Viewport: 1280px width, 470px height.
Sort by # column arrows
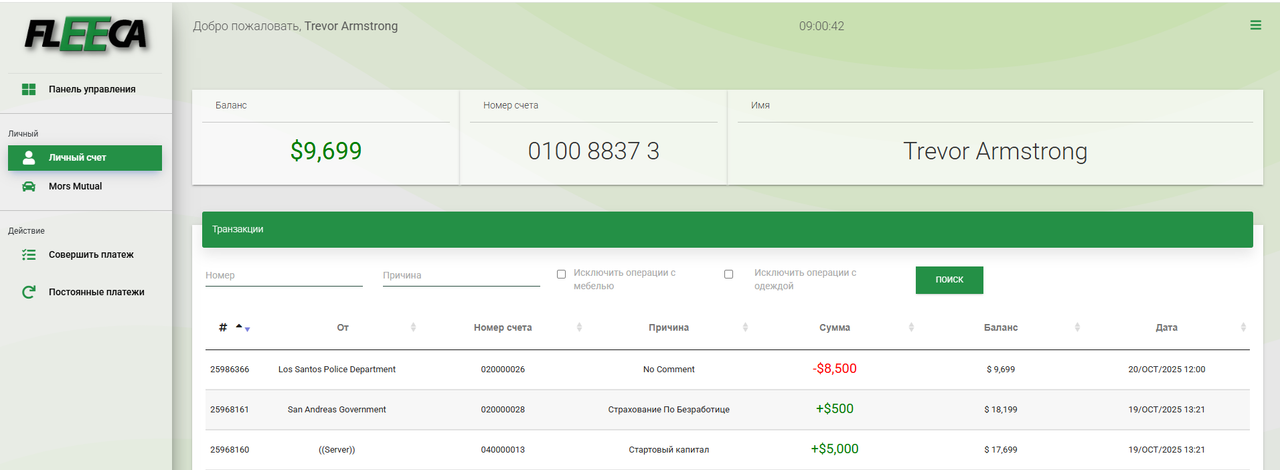coord(243,328)
